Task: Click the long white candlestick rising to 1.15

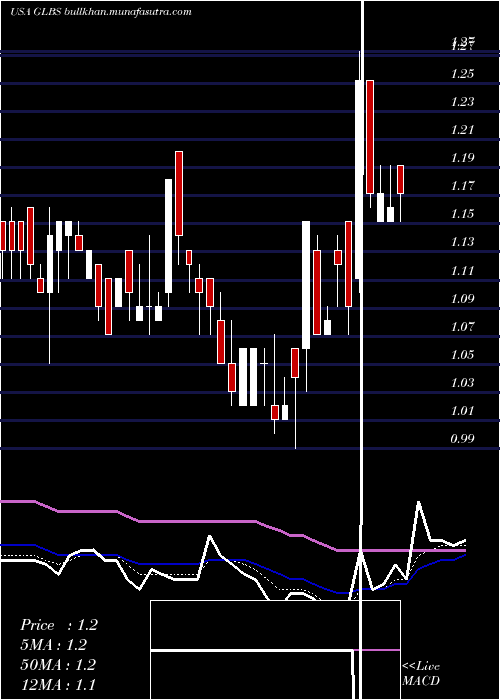Action: [x=306, y=285]
